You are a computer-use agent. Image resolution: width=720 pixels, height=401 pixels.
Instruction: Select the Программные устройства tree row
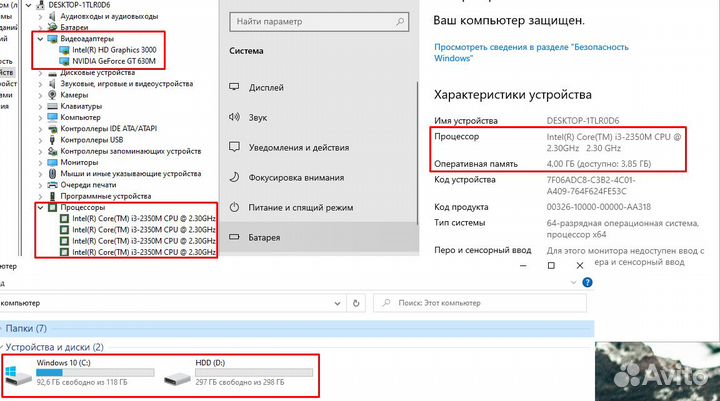point(106,196)
